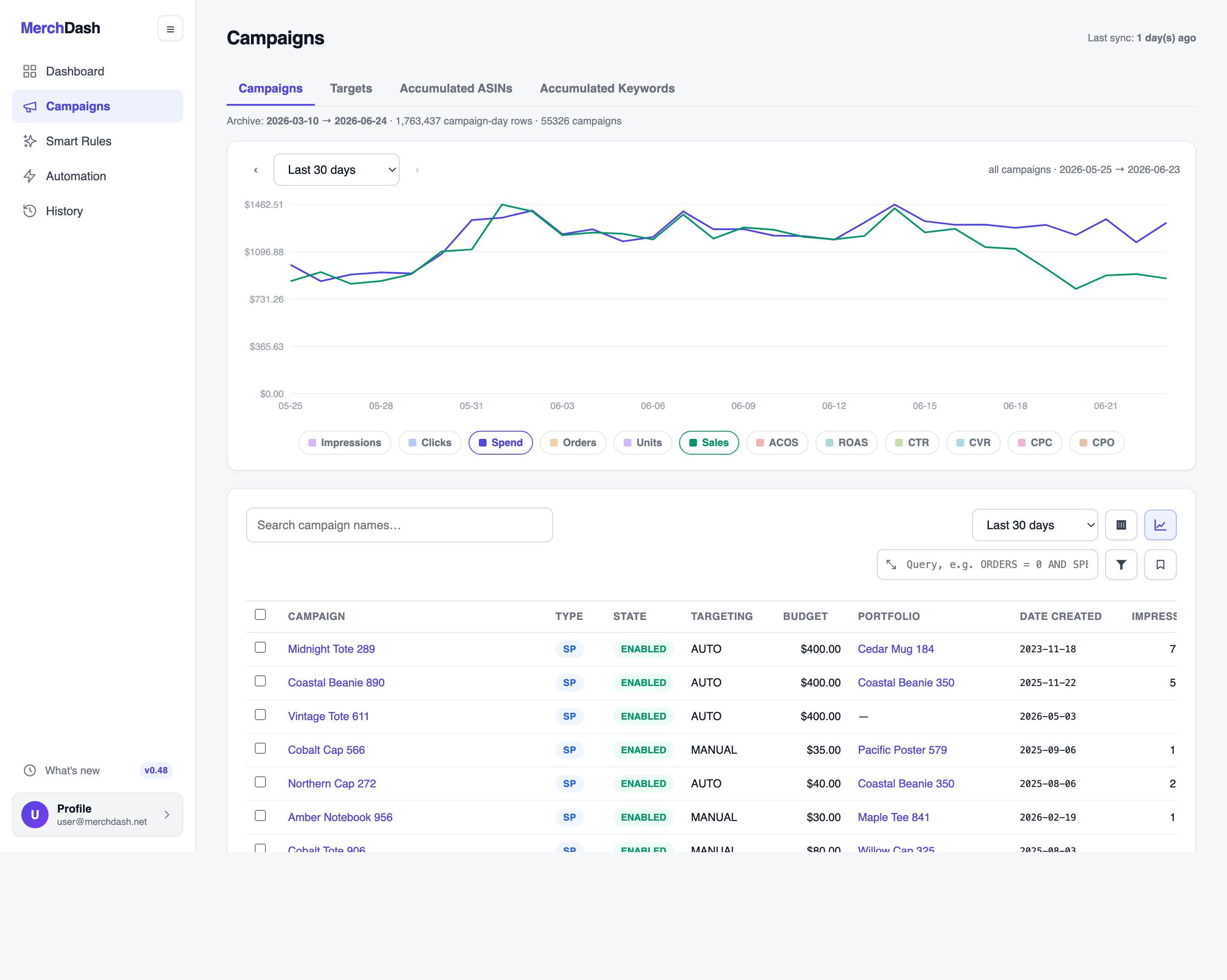Open the Pacific Poster 579 portfolio link

[x=902, y=749]
